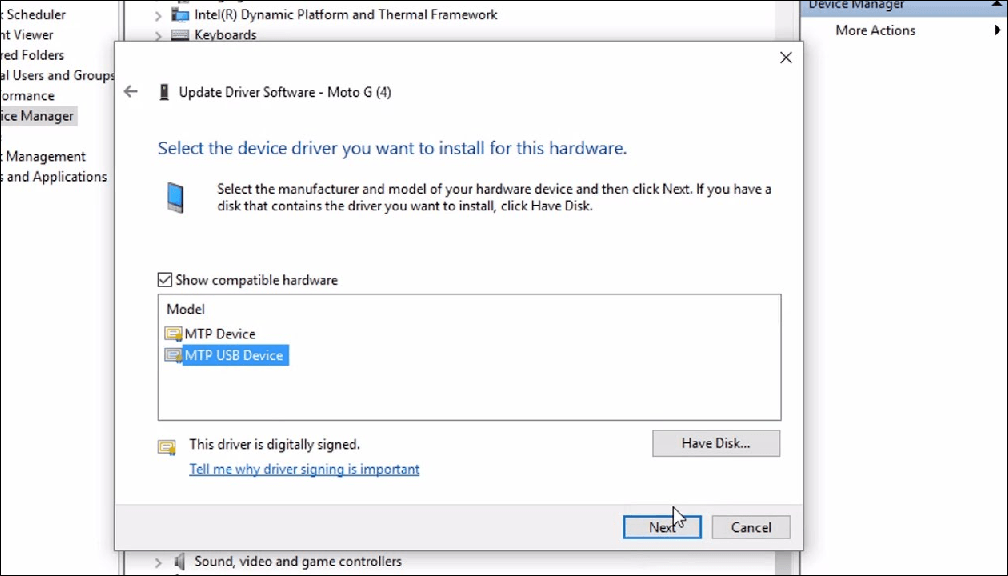Open the More Actions submenu arrow

998,30
